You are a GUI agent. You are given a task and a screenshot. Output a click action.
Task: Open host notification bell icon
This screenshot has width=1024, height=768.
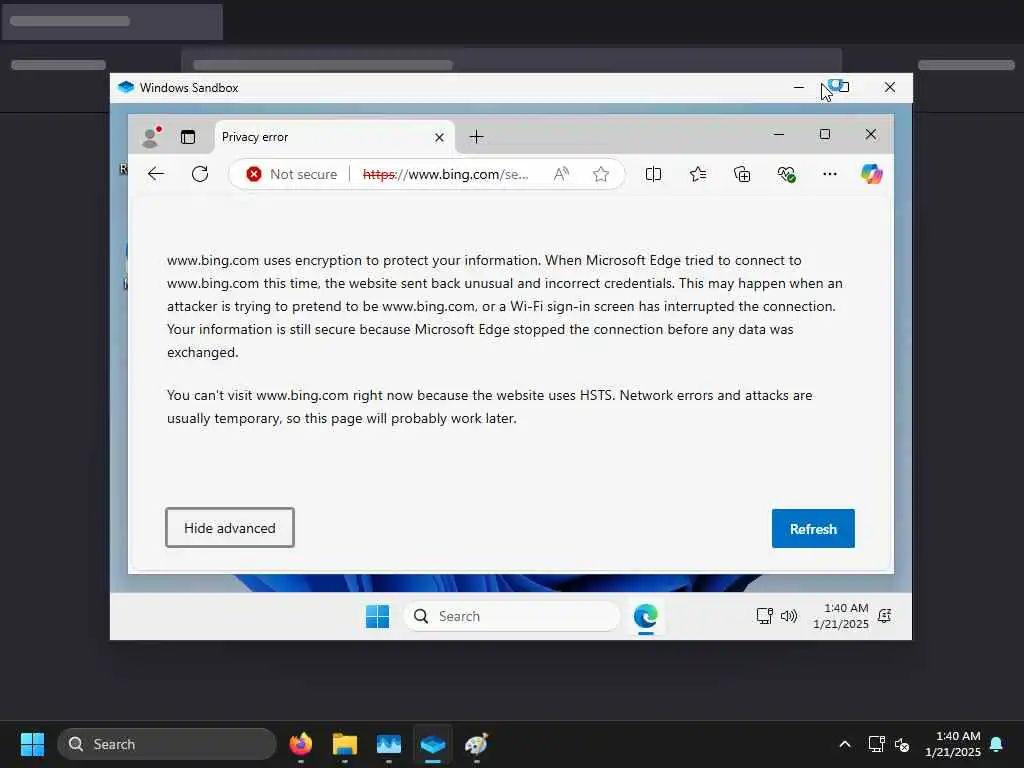997,744
